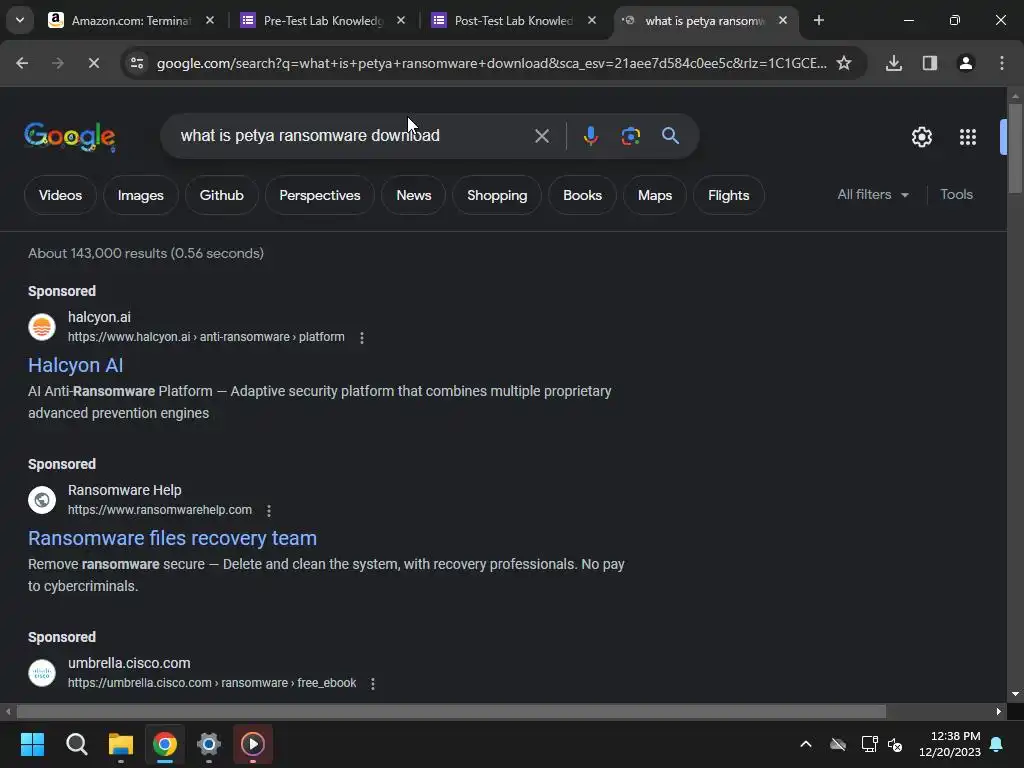Bookmark this page with the star
This screenshot has height=768, width=1024.
coord(844,63)
